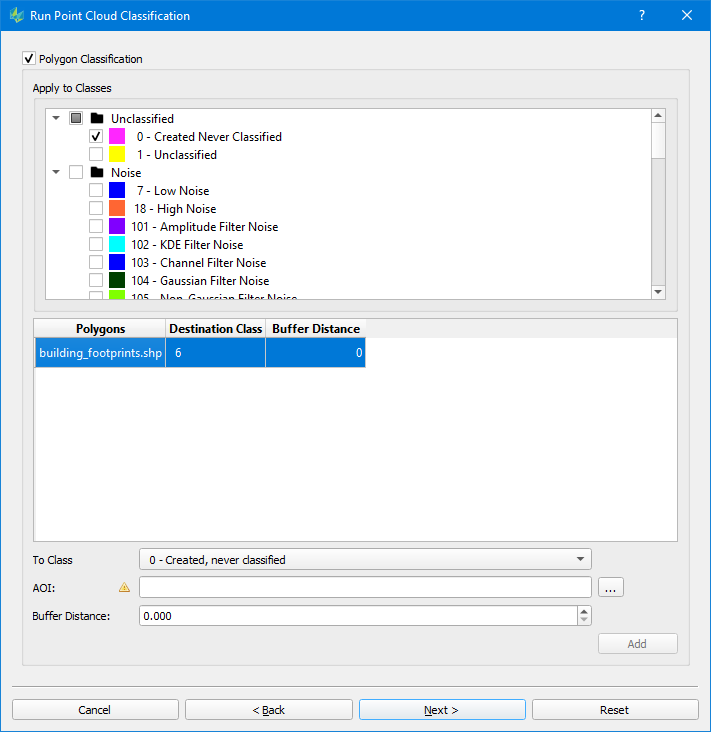Click the help question mark in title bar
The height and width of the screenshot is (732, 711).
[x=642, y=15]
